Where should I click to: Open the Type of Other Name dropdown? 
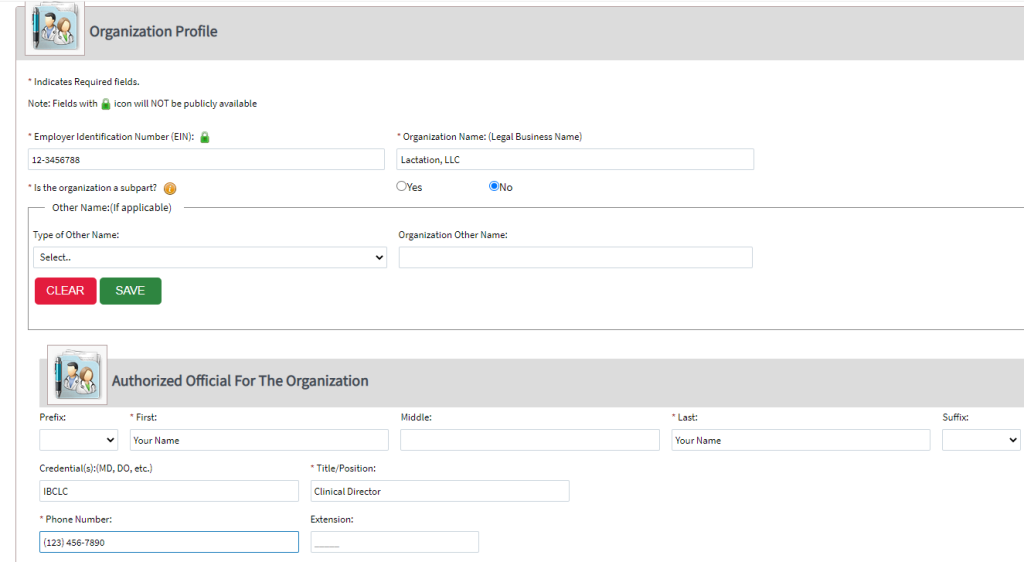coord(209,257)
